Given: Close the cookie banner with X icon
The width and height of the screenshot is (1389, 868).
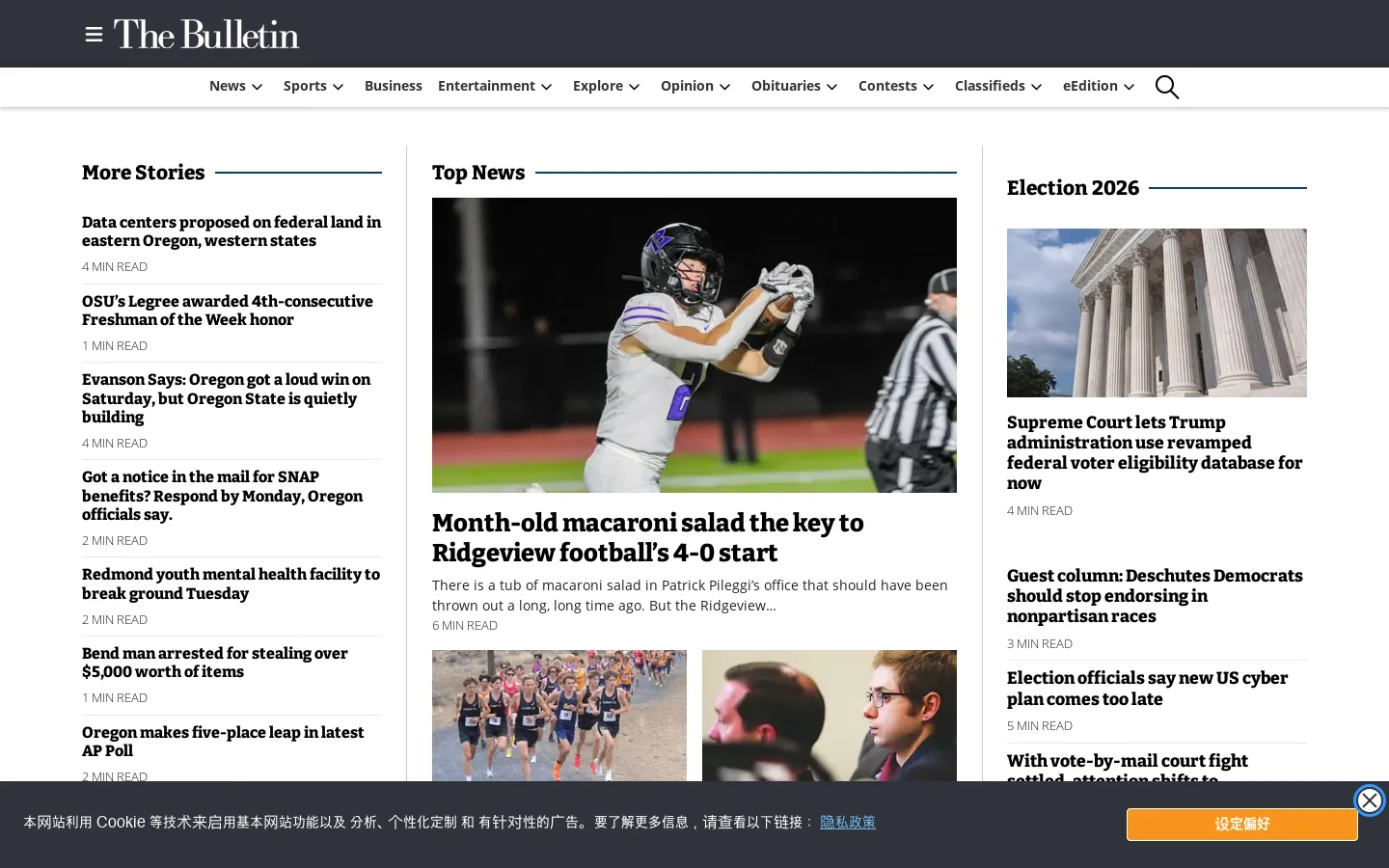Looking at the screenshot, I should point(1369,800).
